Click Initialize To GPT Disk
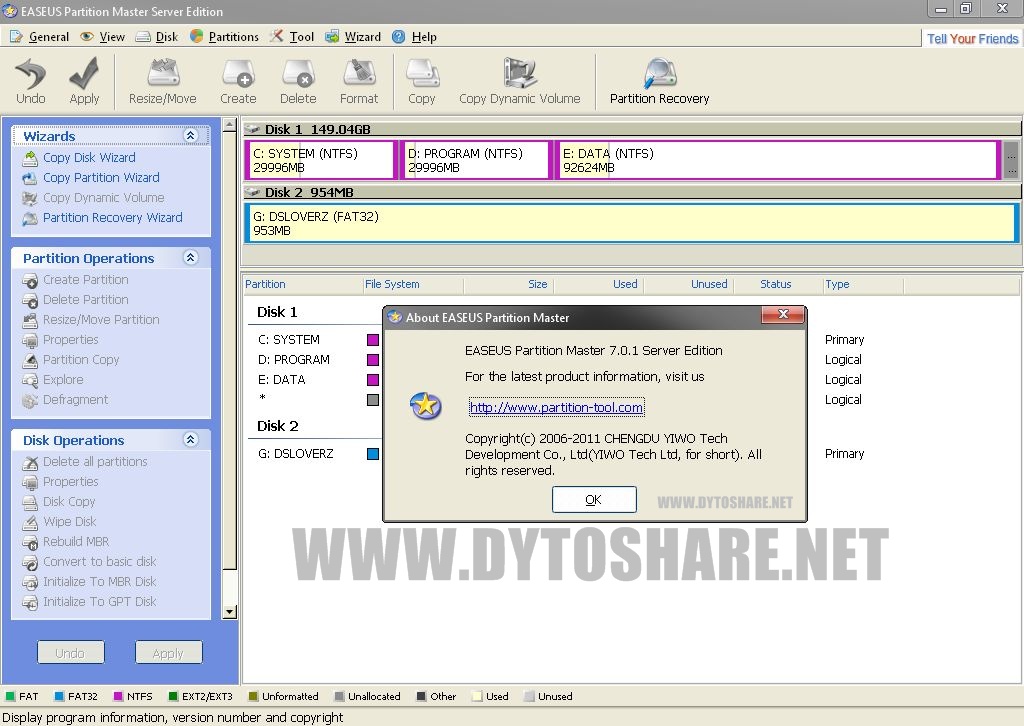This screenshot has height=726, width=1024. (89, 601)
